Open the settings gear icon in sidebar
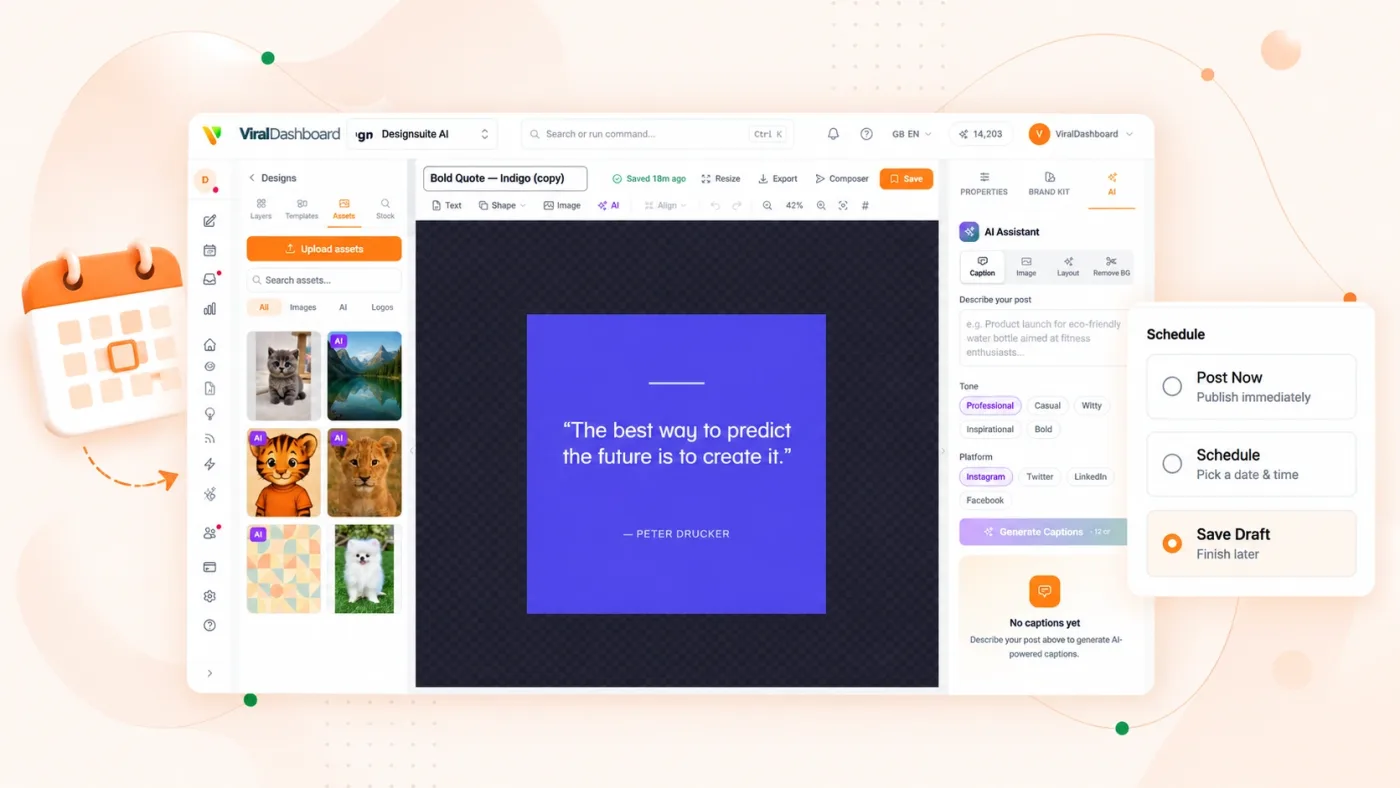The width and height of the screenshot is (1400, 788). coord(209,596)
